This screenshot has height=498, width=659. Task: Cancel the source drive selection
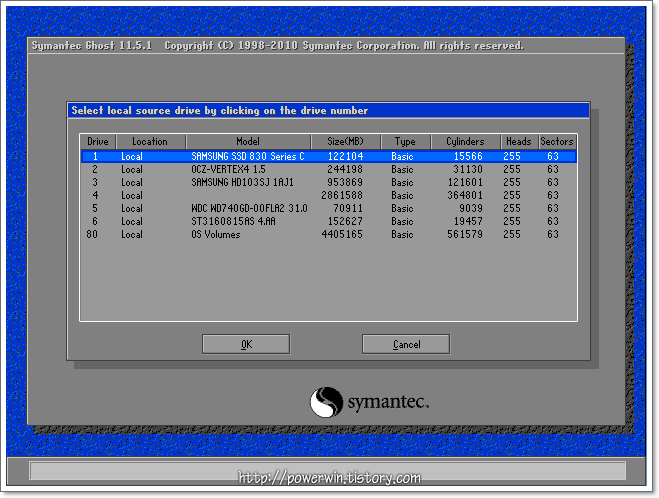point(406,344)
